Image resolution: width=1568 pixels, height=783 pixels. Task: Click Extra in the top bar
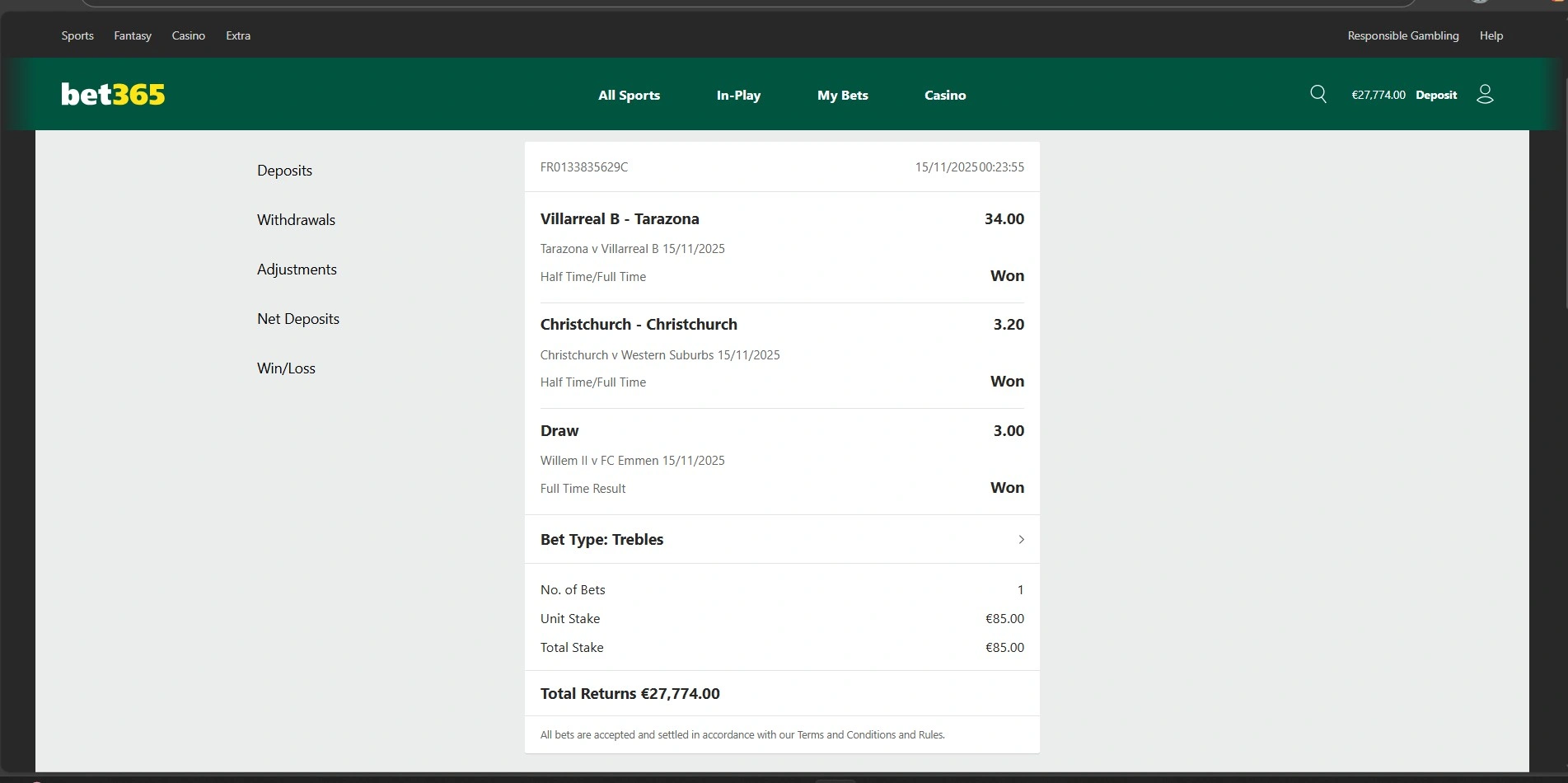238,35
